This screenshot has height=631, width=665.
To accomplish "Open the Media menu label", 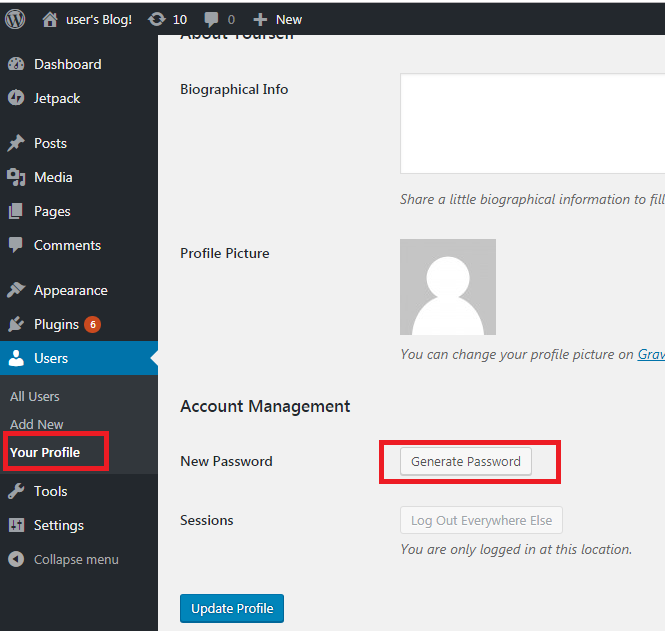I will coord(53,177).
